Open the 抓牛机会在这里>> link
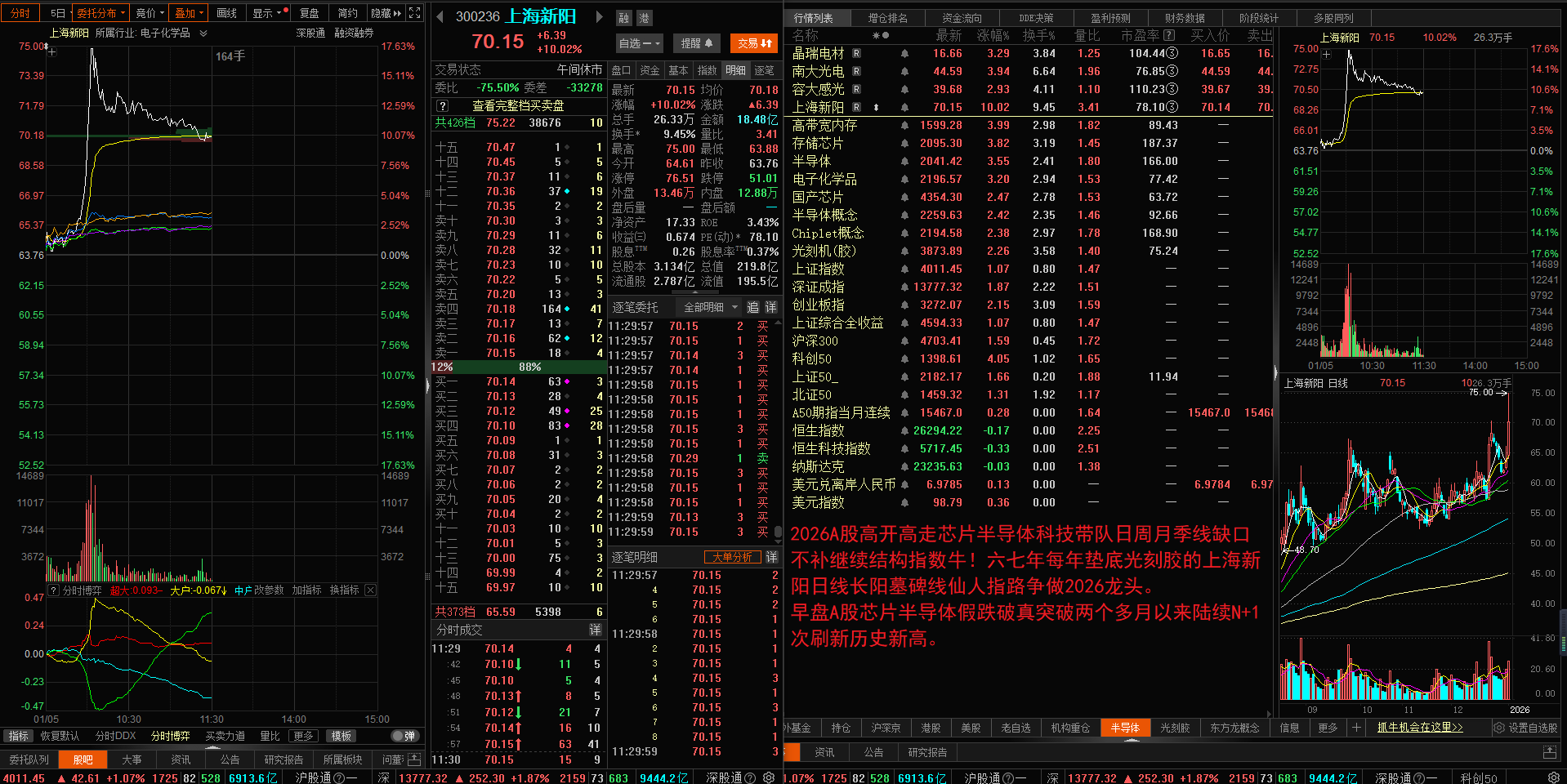1567x784 pixels. pyautogui.click(x=1420, y=728)
